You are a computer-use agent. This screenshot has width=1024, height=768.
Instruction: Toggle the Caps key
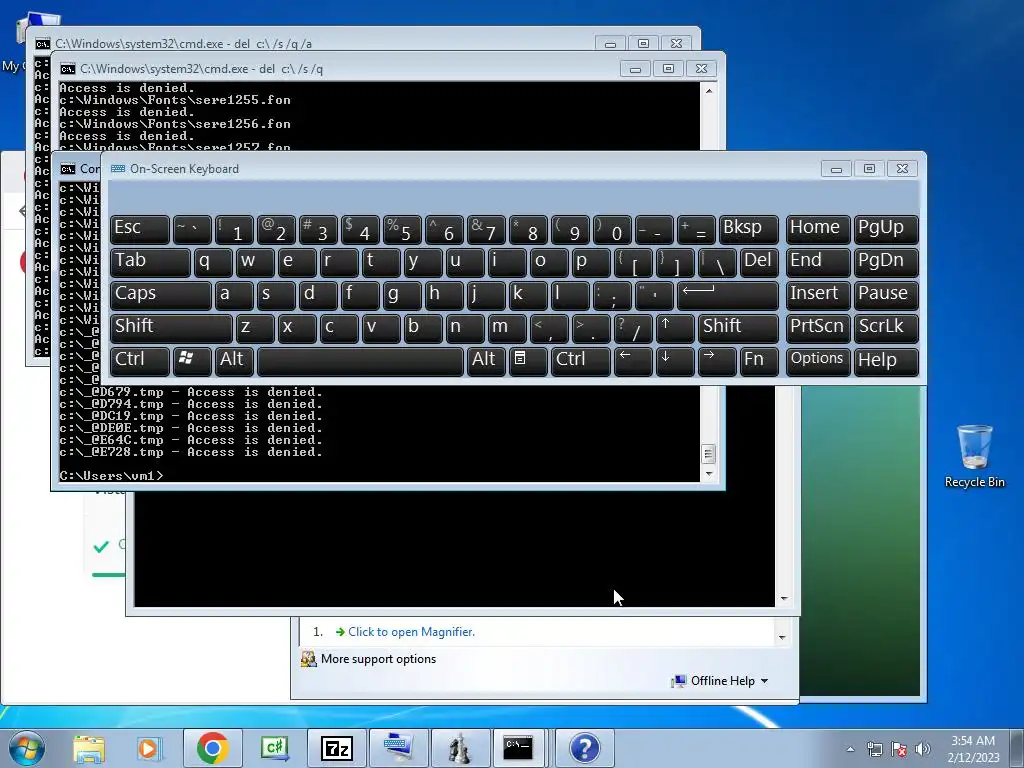[161, 295]
